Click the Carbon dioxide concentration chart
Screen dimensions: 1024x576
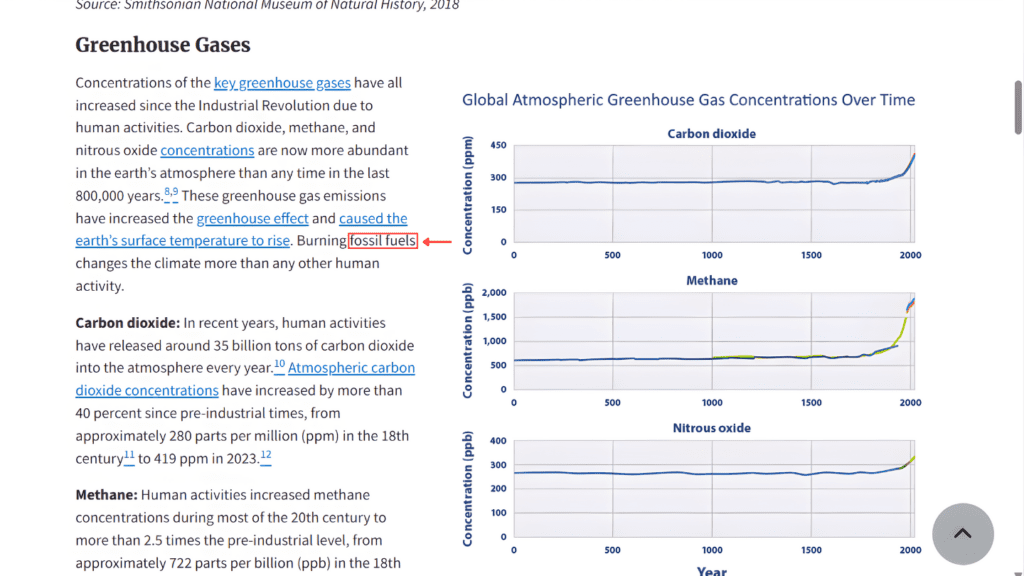(x=712, y=194)
